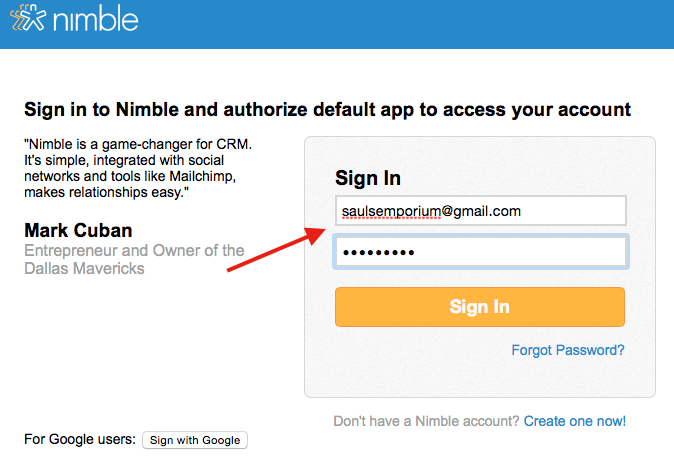Click the authorize default app page heading

328,110
